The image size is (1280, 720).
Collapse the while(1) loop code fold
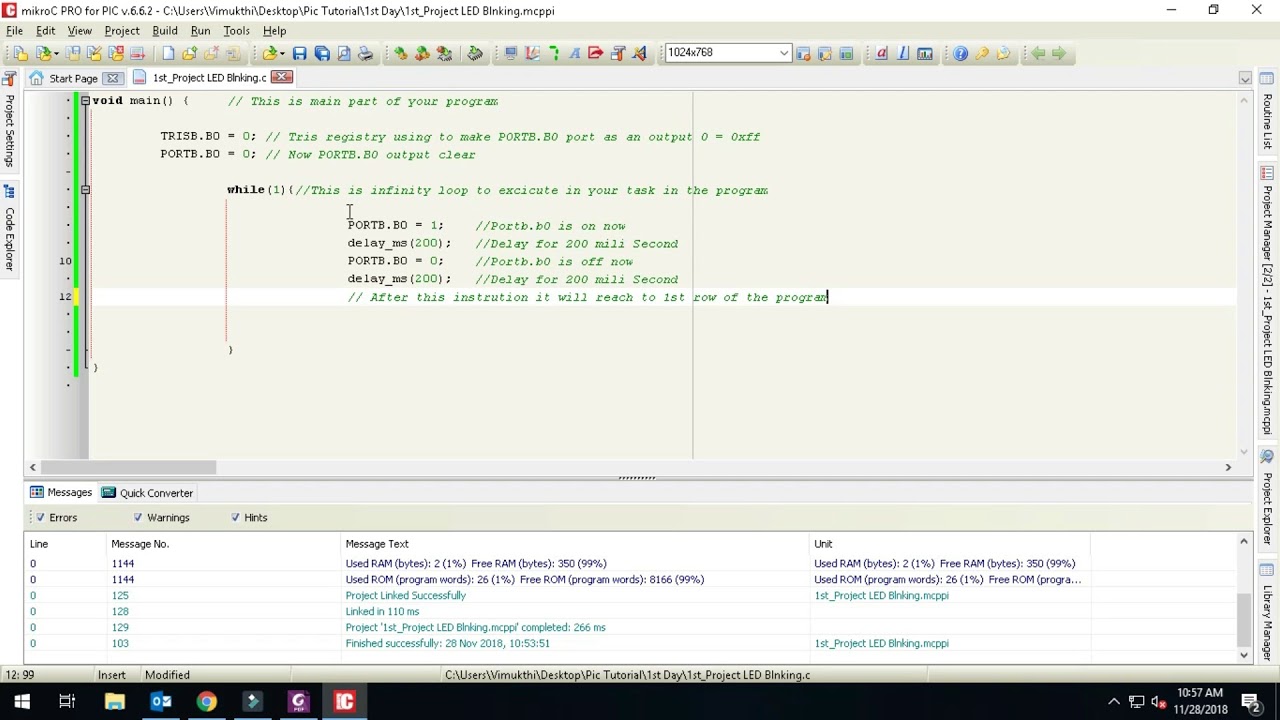(x=85, y=189)
